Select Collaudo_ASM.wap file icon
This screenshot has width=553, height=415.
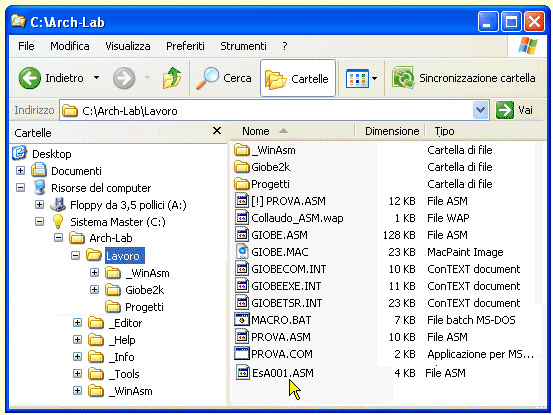tap(242, 218)
